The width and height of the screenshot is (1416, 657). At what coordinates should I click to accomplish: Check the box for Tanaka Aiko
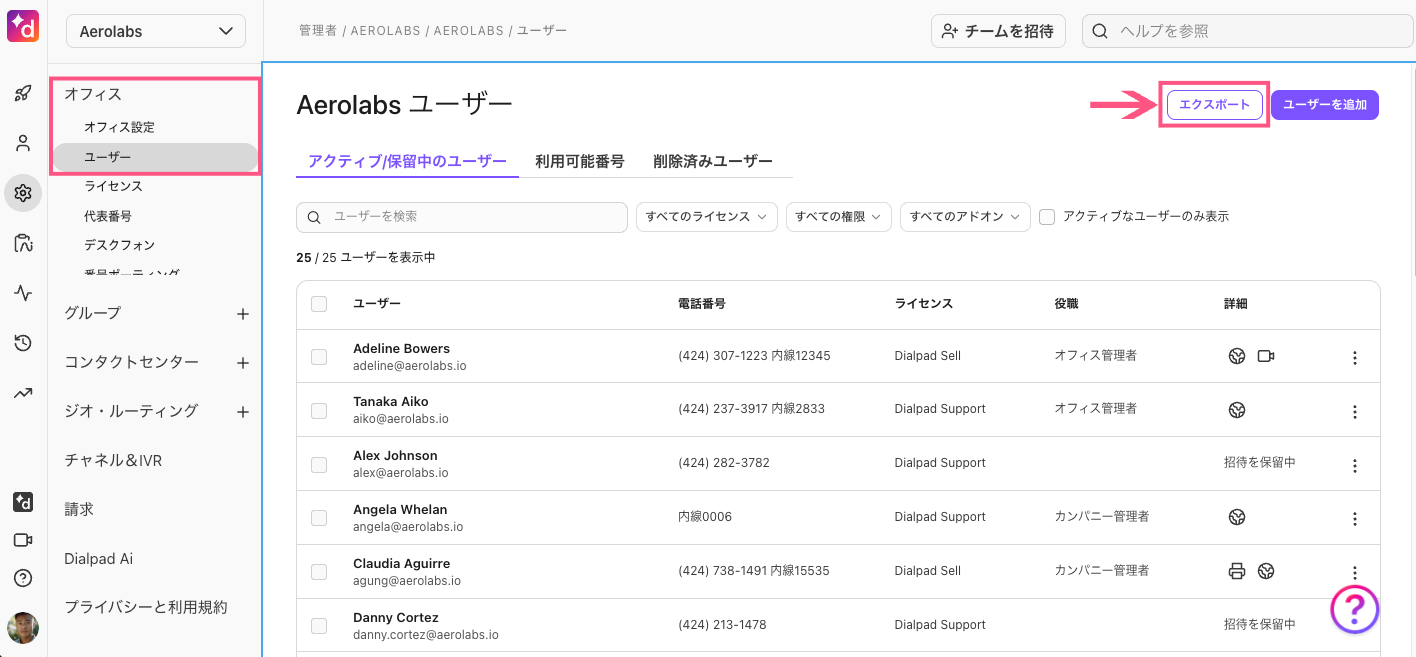[319, 410]
